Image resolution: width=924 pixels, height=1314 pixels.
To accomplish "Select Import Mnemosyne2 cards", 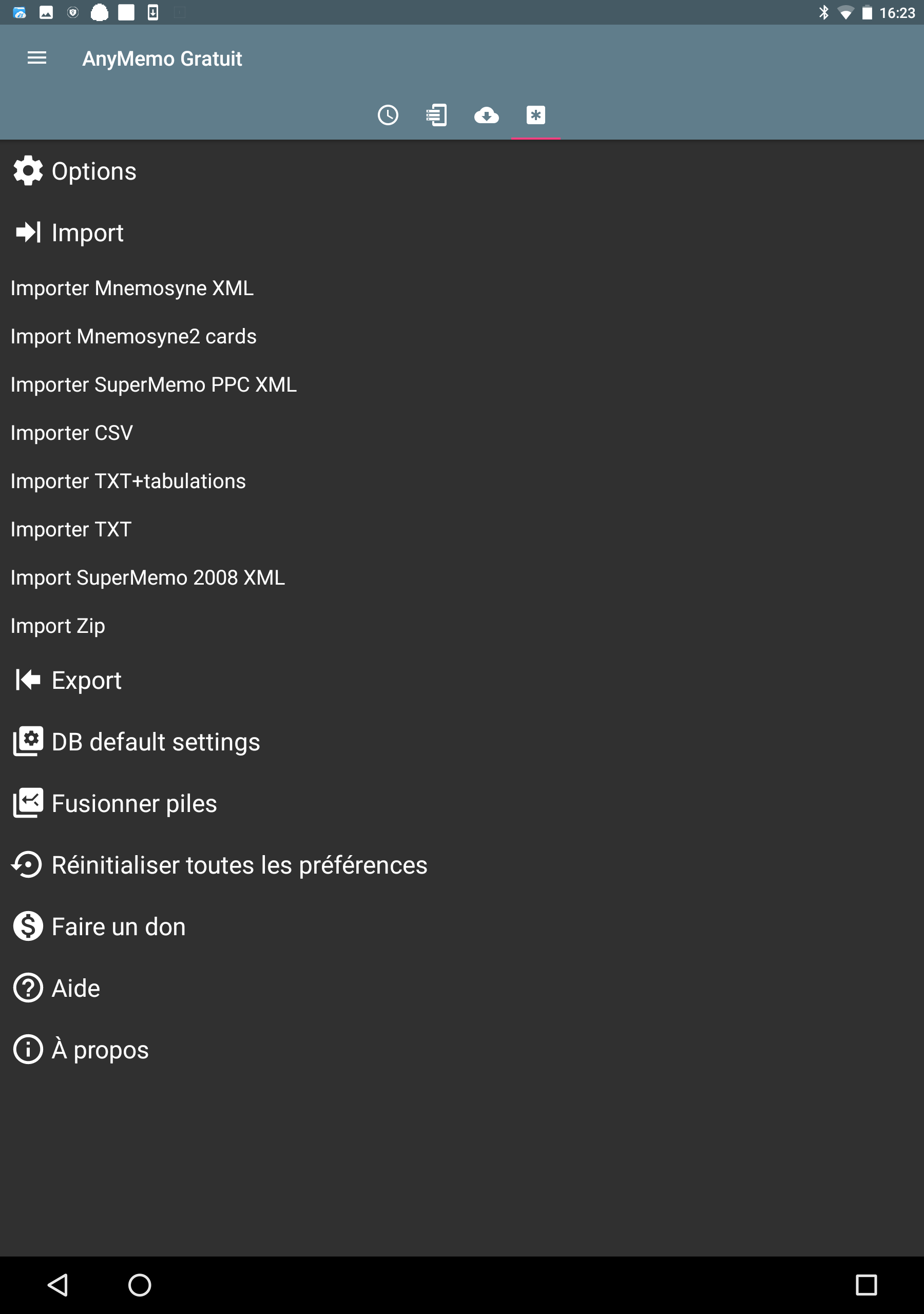I will [133, 336].
